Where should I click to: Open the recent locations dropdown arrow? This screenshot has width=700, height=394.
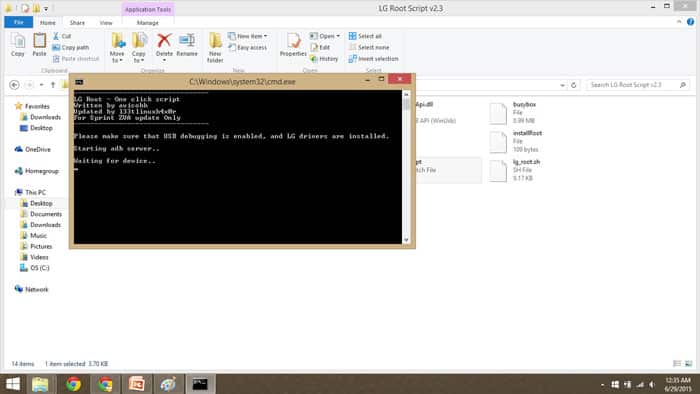[x=42, y=85]
